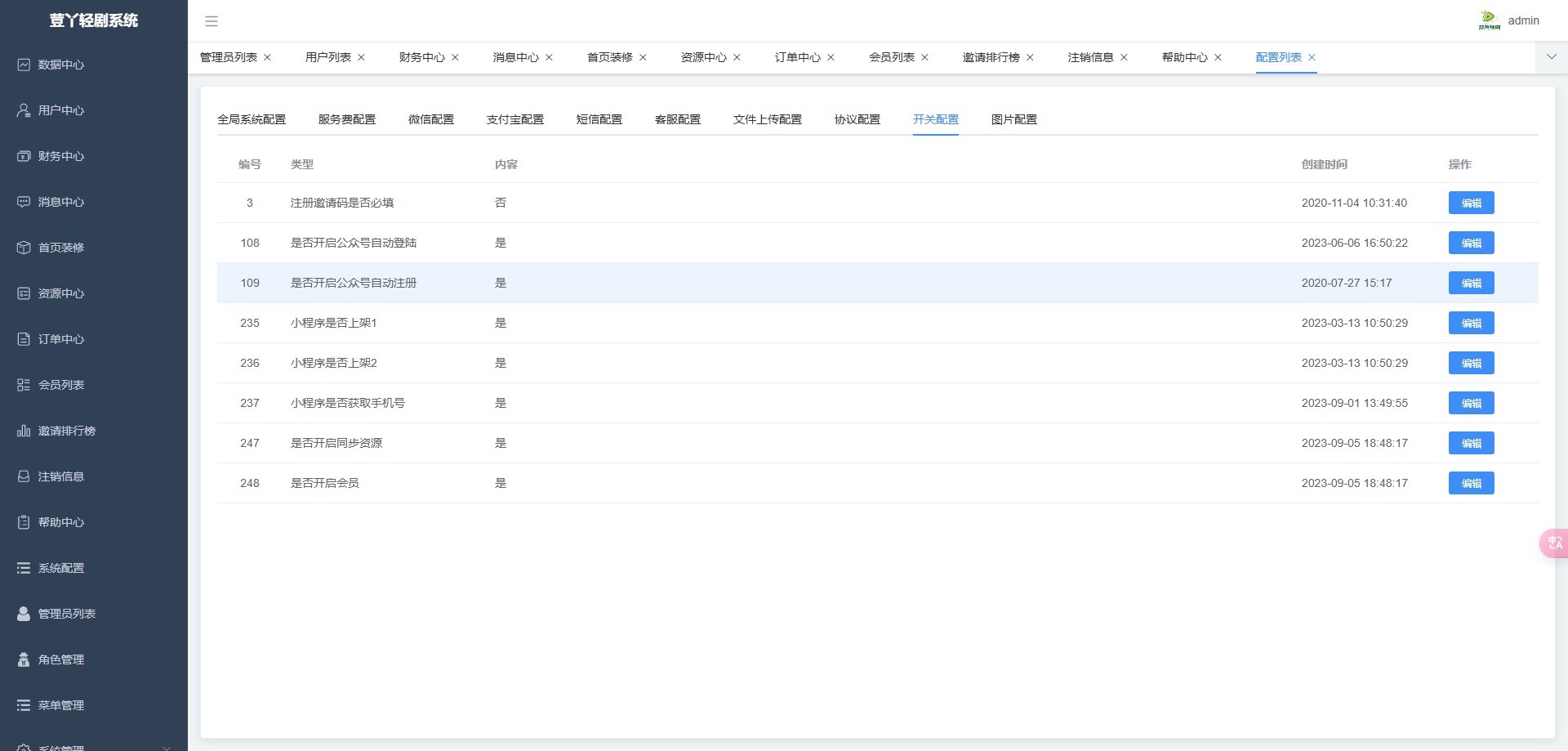Image resolution: width=1568 pixels, height=751 pixels.
Task: Select the 财务中心 page tab
Action: coord(421,57)
